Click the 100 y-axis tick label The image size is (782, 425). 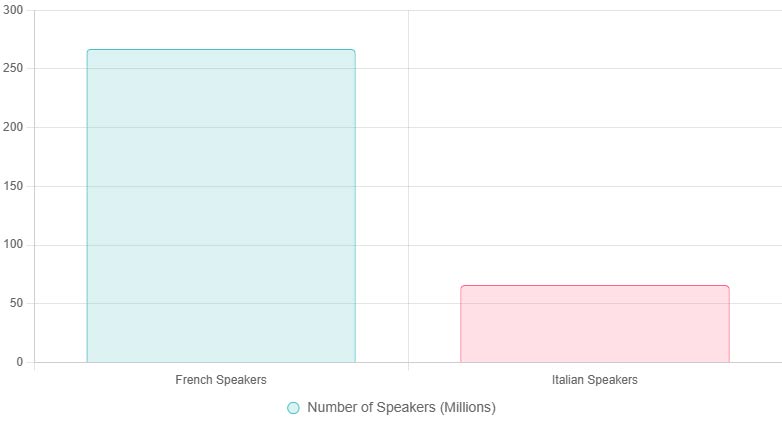[x=13, y=245]
